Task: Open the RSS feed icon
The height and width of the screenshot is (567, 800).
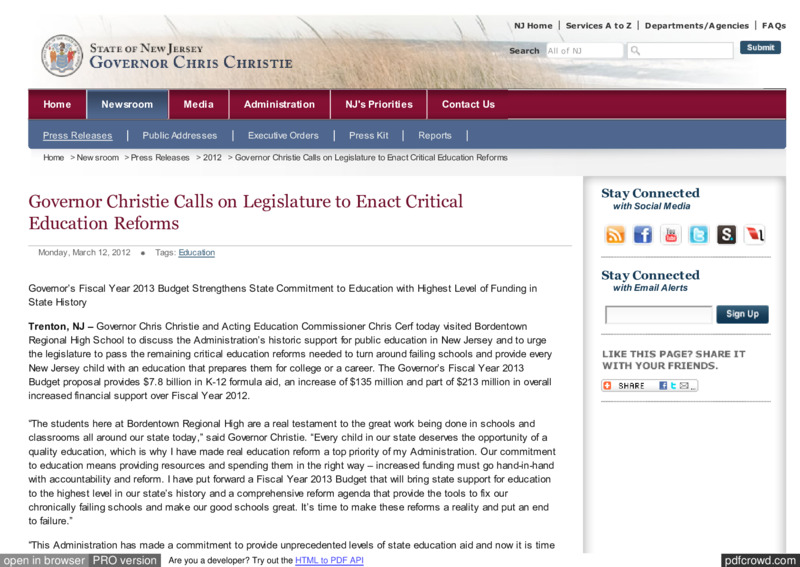Action: 615,235
